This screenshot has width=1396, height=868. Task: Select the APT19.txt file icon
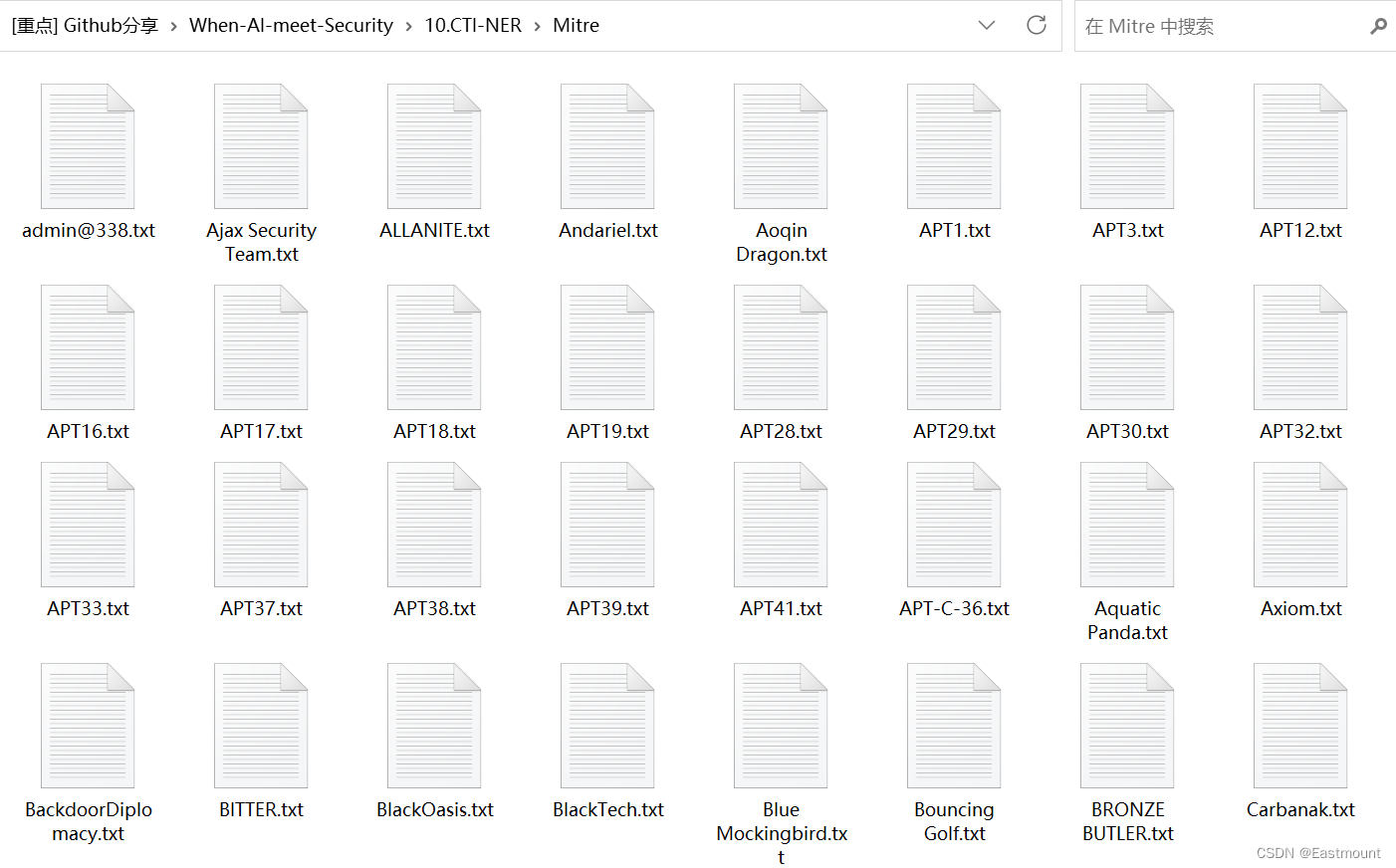[x=607, y=347]
